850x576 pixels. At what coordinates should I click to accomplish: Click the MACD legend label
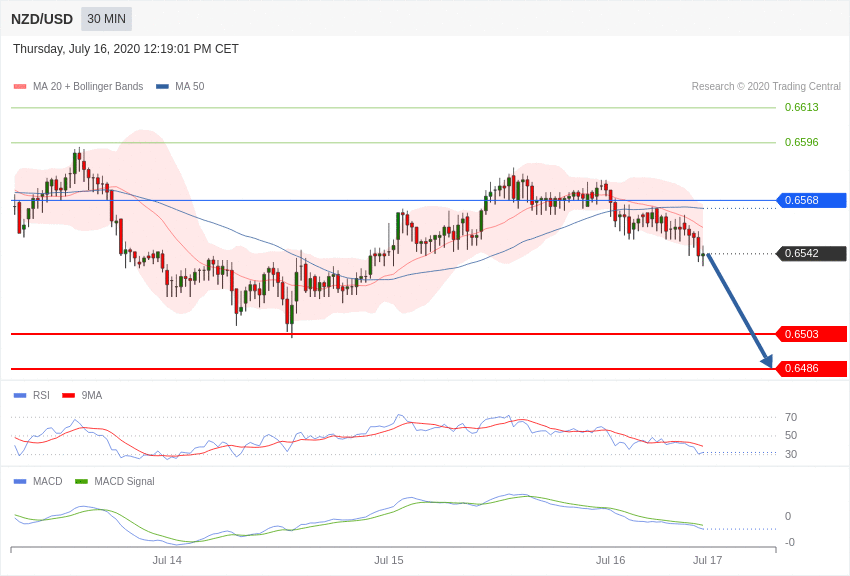pyautogui.click(x=48, y=481)
